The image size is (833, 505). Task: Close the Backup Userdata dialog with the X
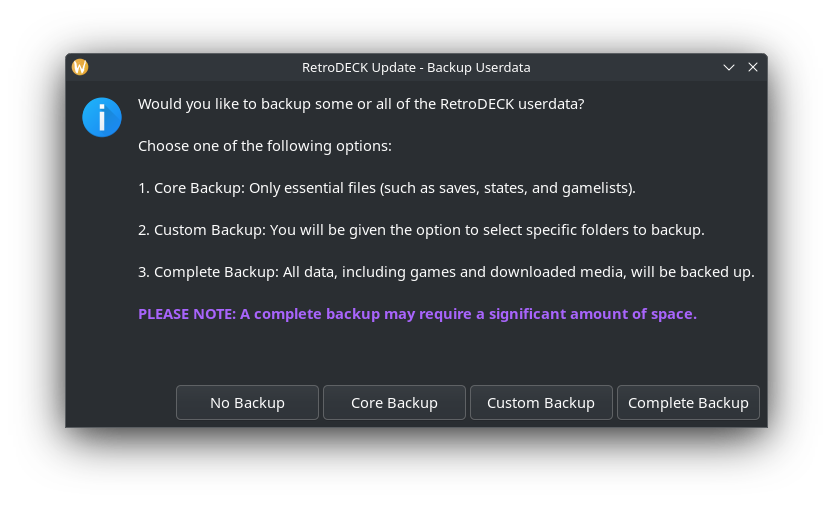pyautogui.click(x=752, y=67)
